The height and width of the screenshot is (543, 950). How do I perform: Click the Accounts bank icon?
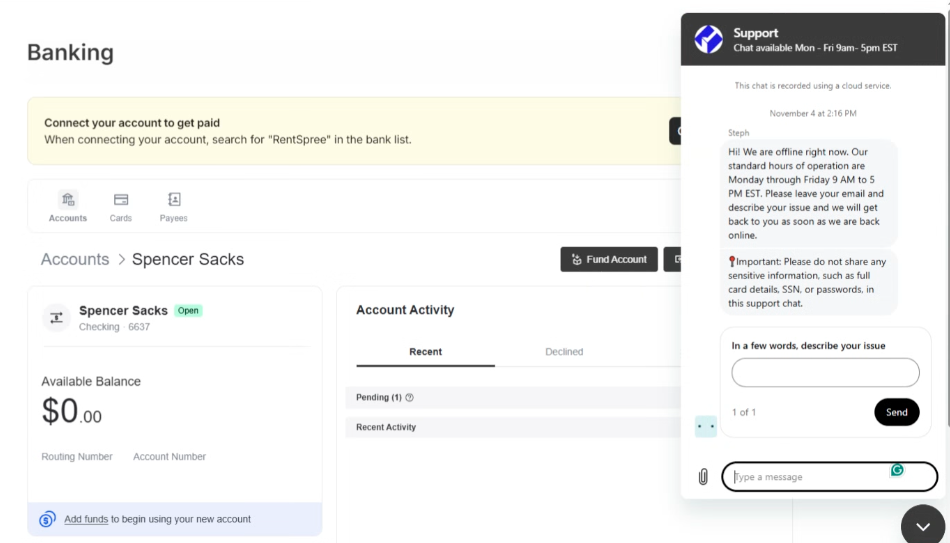68,200
